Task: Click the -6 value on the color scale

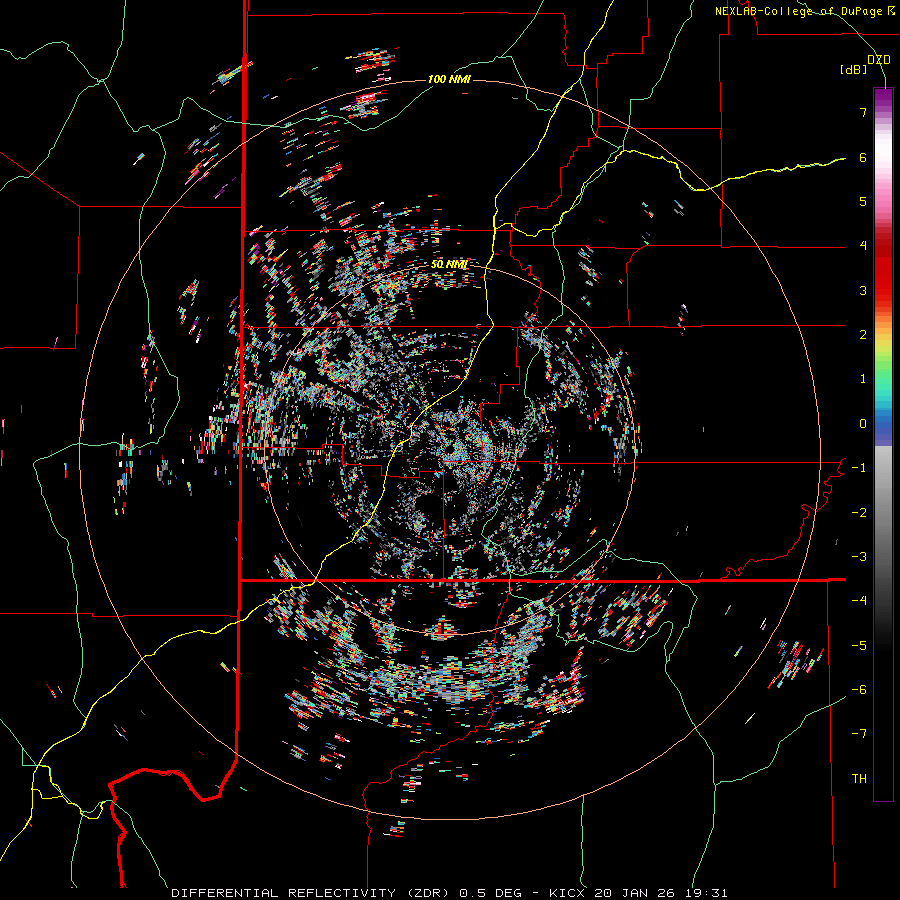Action: [859, 690]
